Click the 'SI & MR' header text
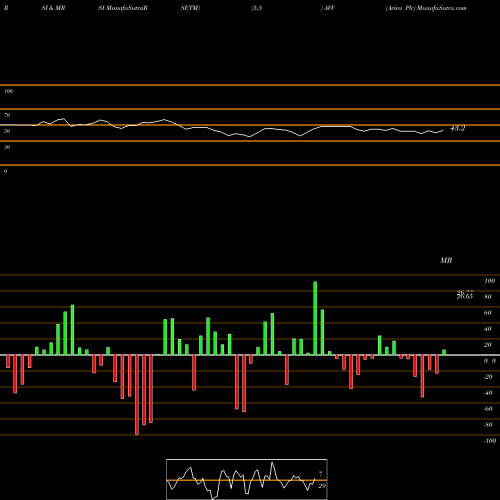Image resolution: width=500 pixels, height=500 pixels. [53, 8]
